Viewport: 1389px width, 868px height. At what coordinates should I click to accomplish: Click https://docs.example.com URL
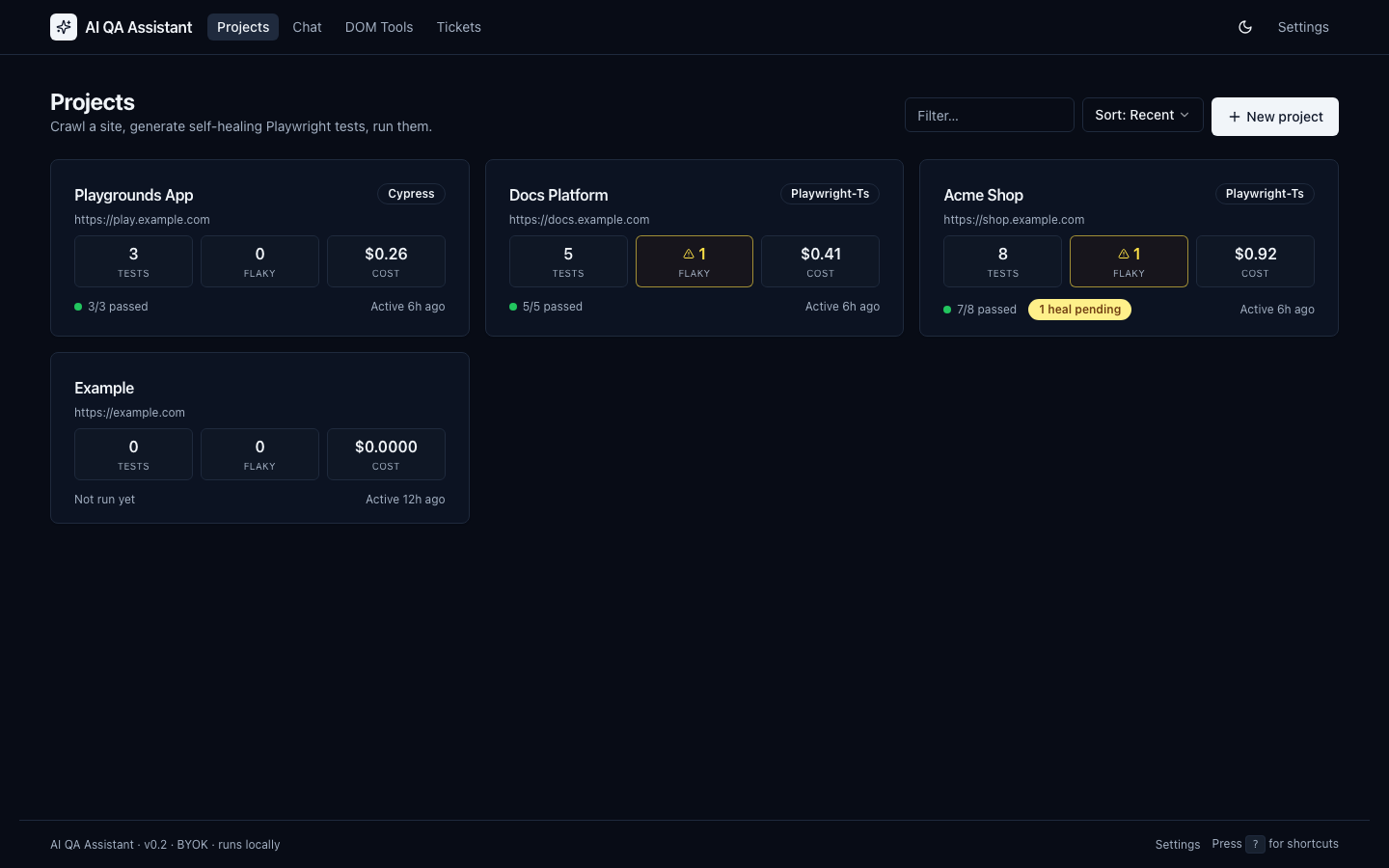(x=579, y=220)
